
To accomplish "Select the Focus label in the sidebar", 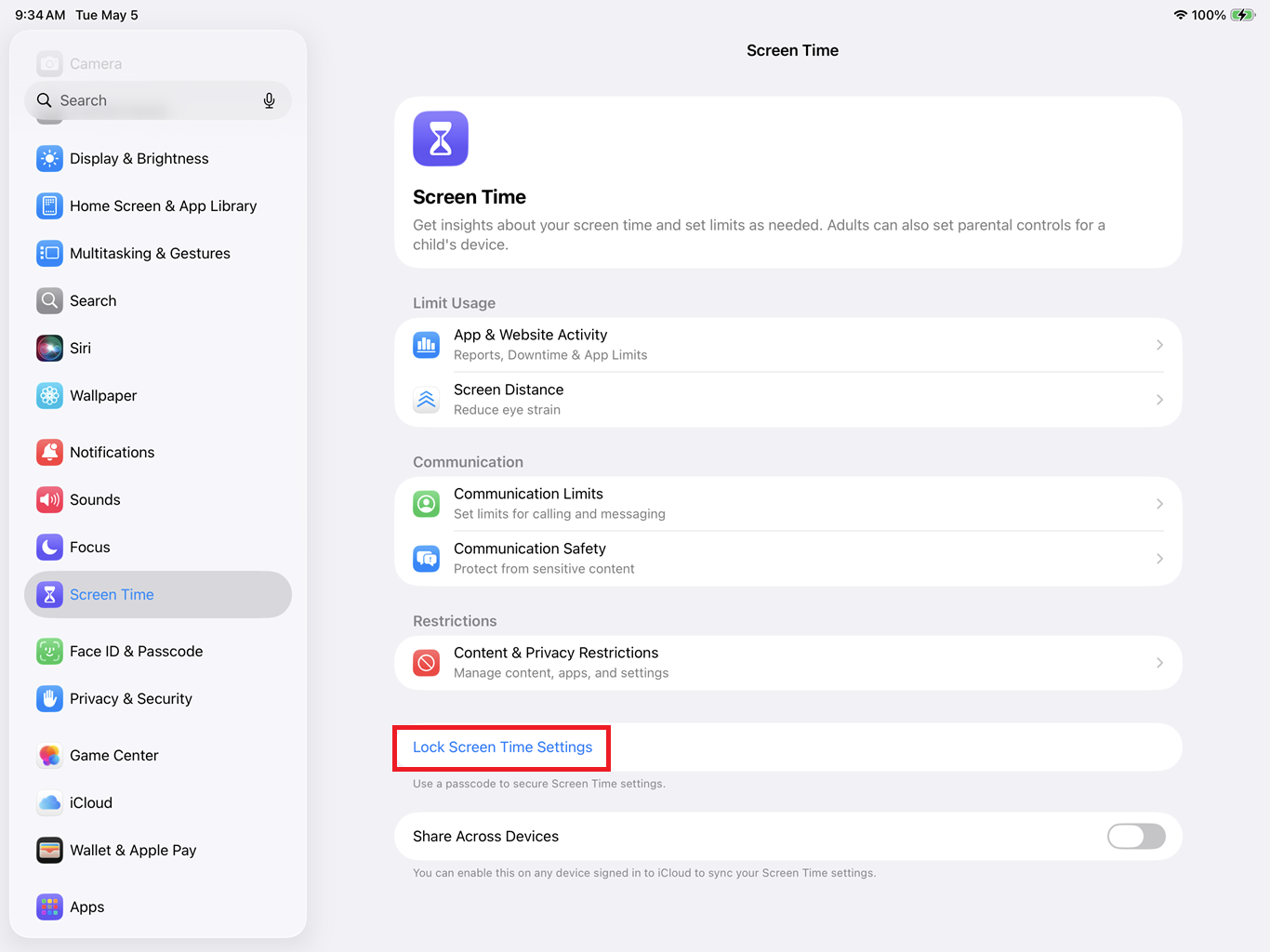I will click(x=90, y=548).
